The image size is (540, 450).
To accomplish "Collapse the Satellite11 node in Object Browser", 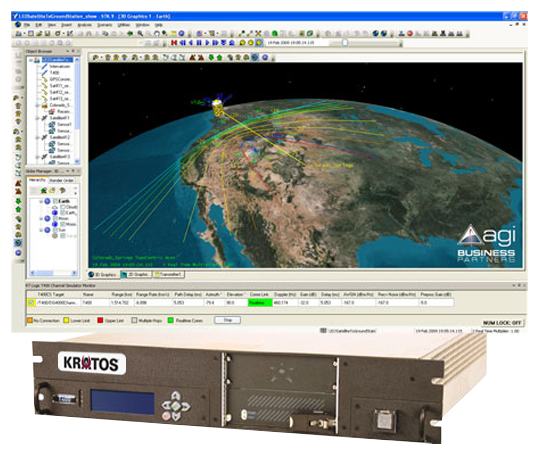I will tap(38, 118).
